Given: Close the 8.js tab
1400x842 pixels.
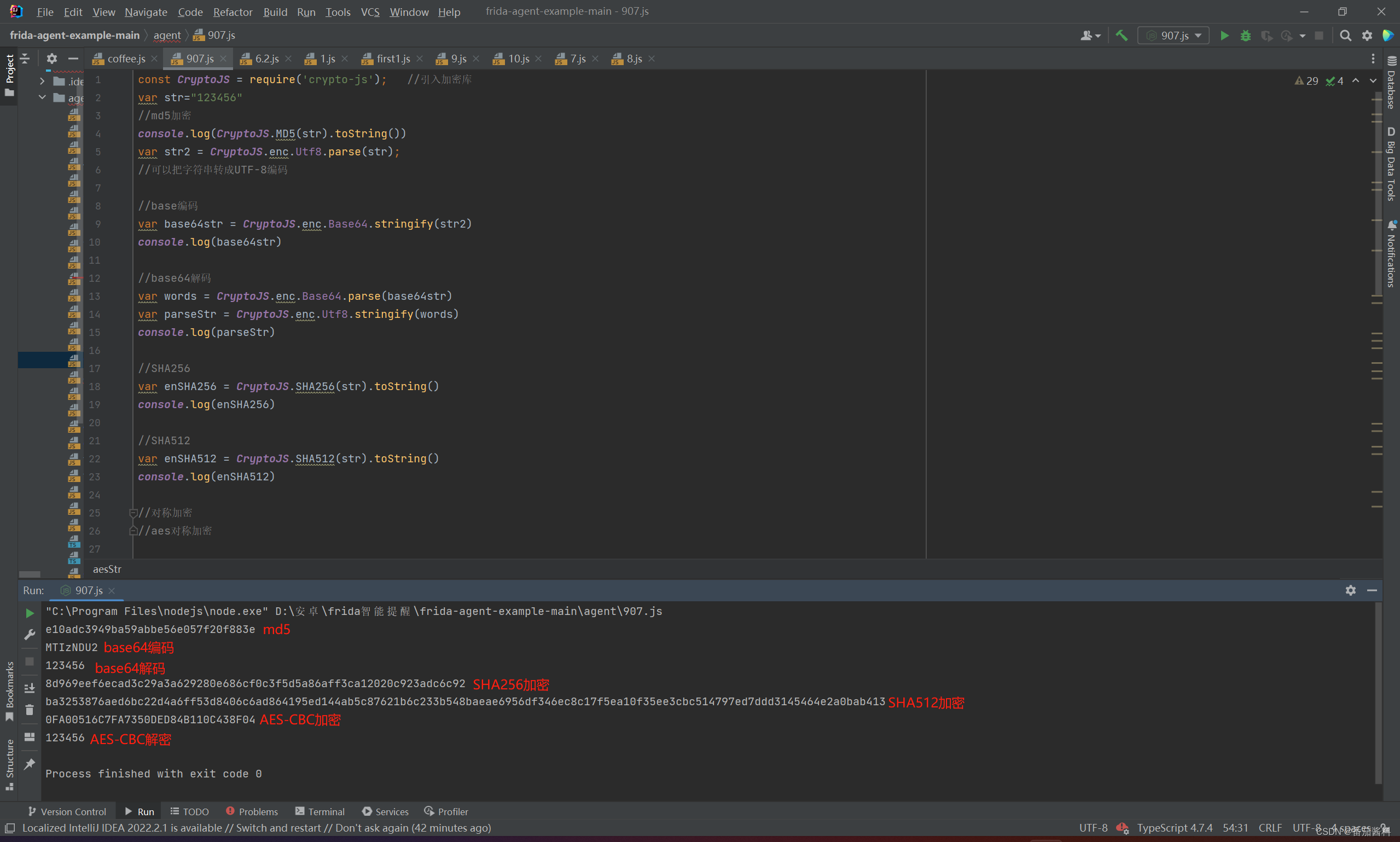Looking at the screenshot, I should click(652, 59).
